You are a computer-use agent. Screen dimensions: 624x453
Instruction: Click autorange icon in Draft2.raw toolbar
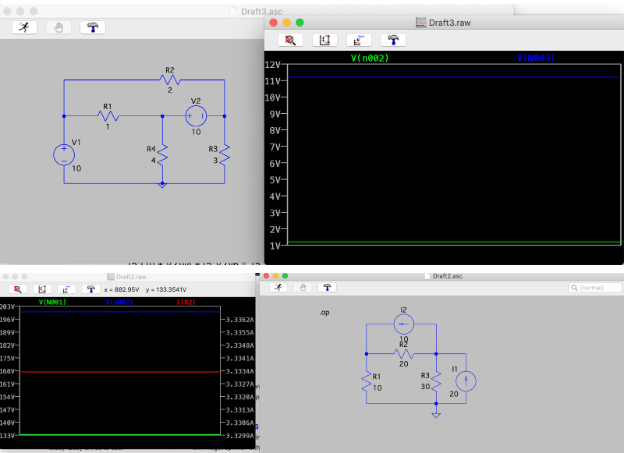coord(42,289)
